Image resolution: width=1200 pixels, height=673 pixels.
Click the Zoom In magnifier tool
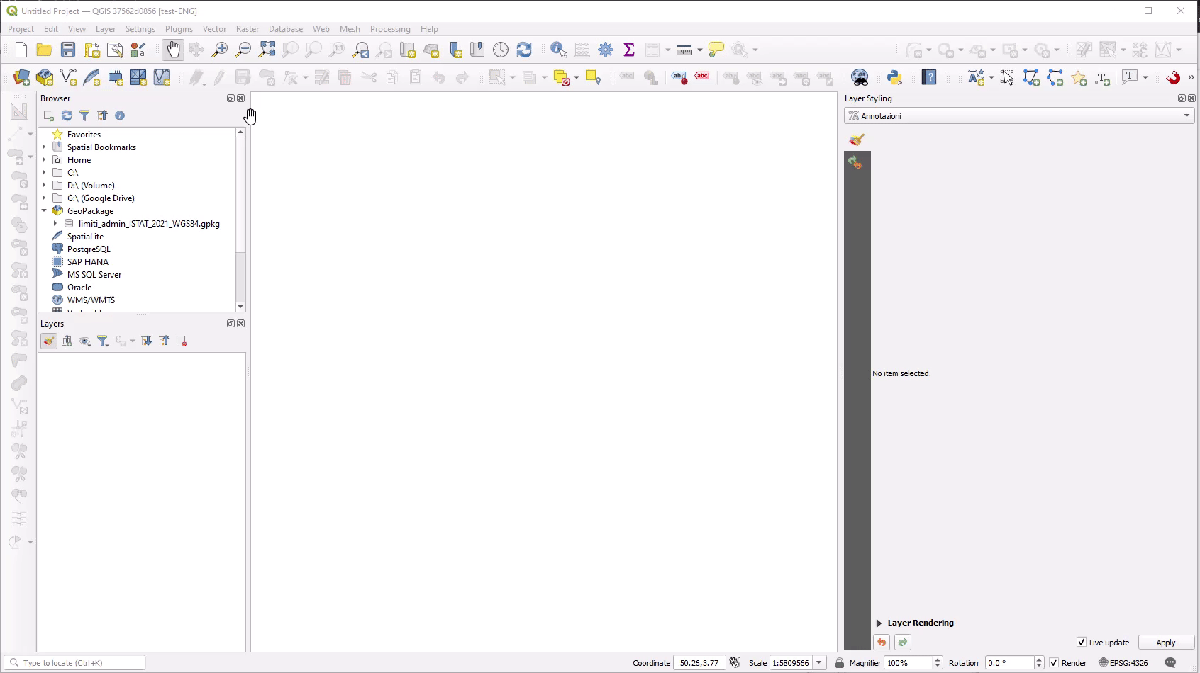click(219, 50)
